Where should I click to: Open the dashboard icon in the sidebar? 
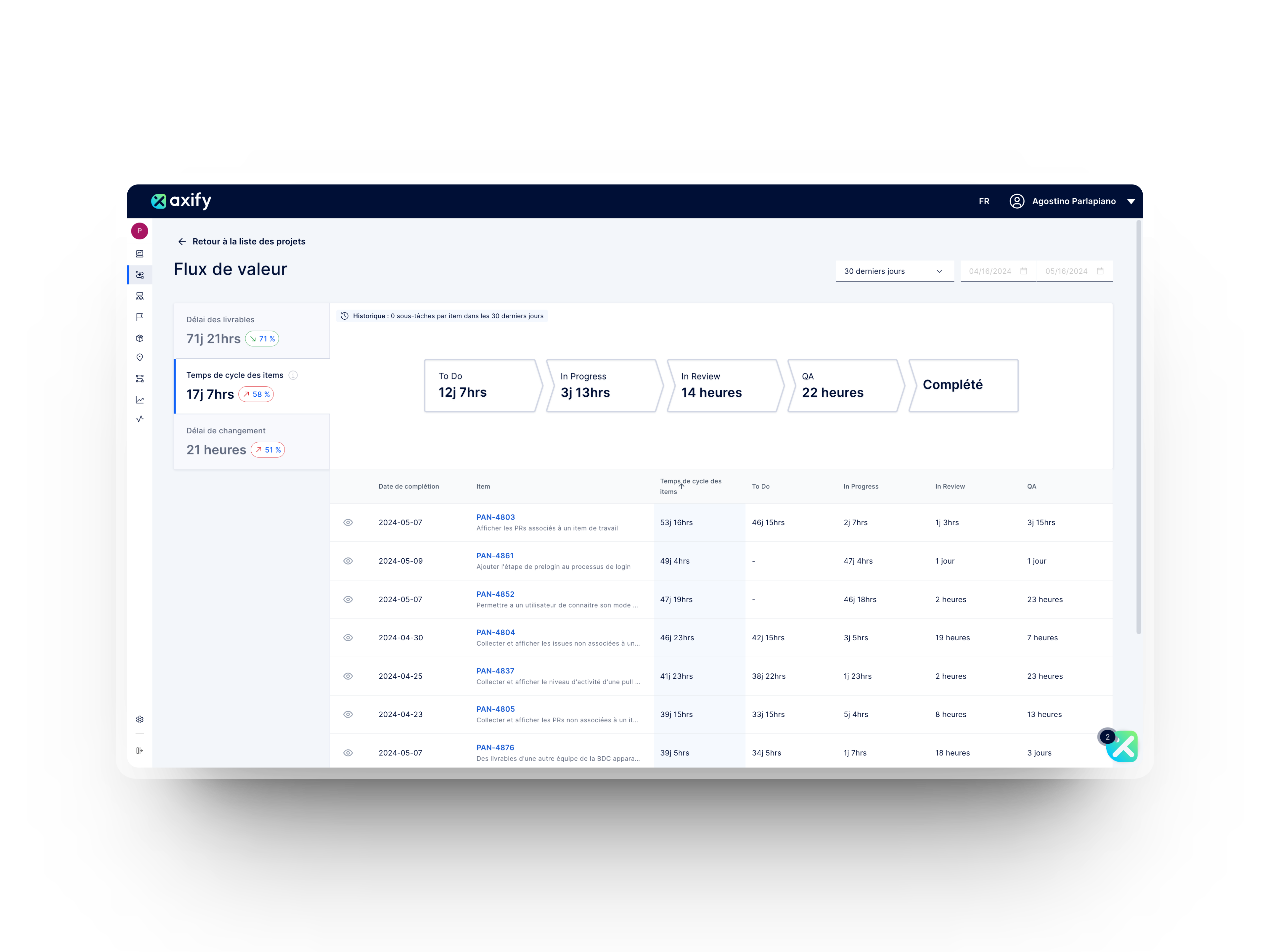[x=140, y=254]
